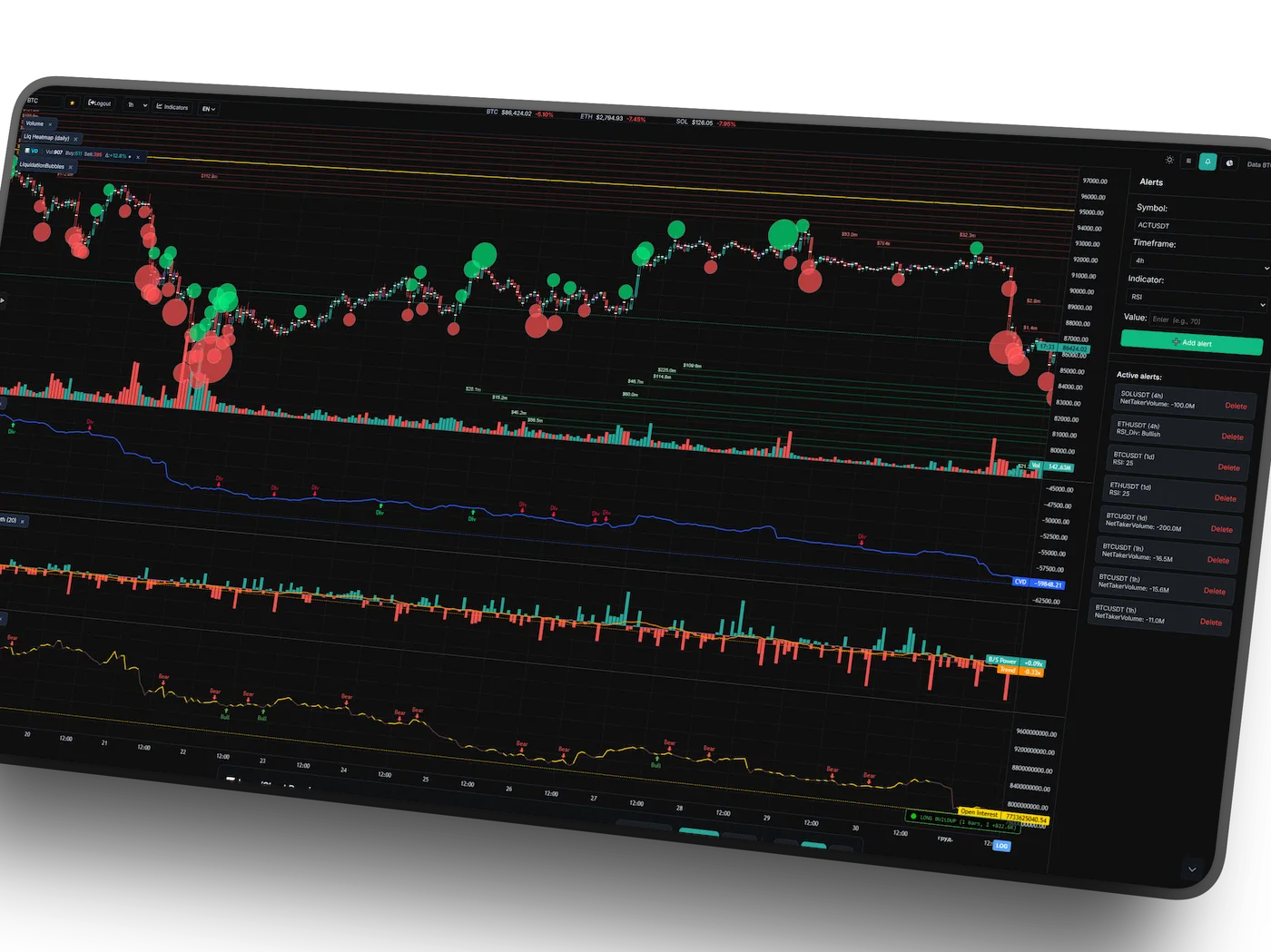Toggle the sun light-theme icon
Screen dimensions: 1271x952
1169,160
